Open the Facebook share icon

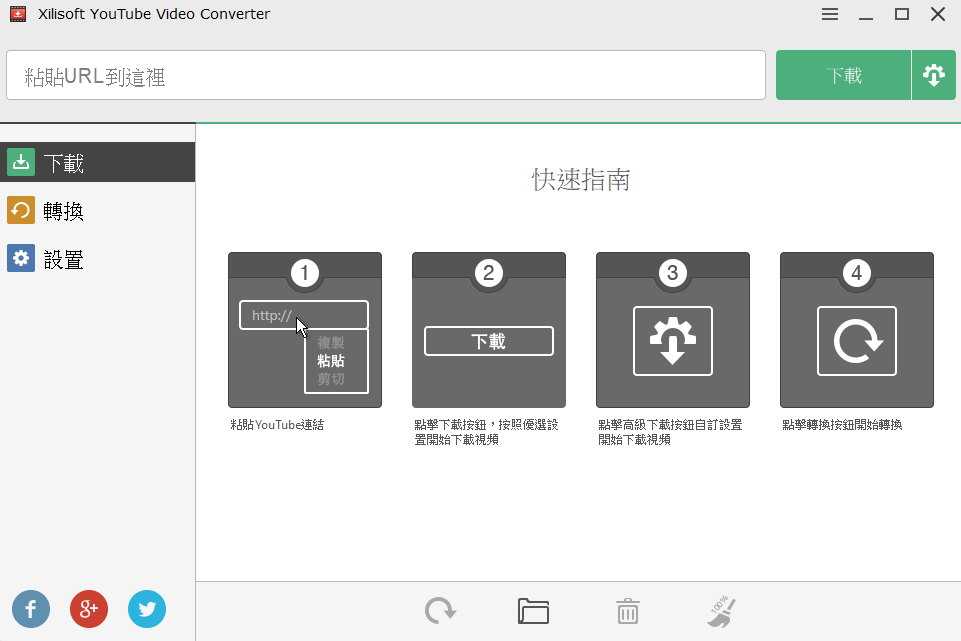coord(31,608)
